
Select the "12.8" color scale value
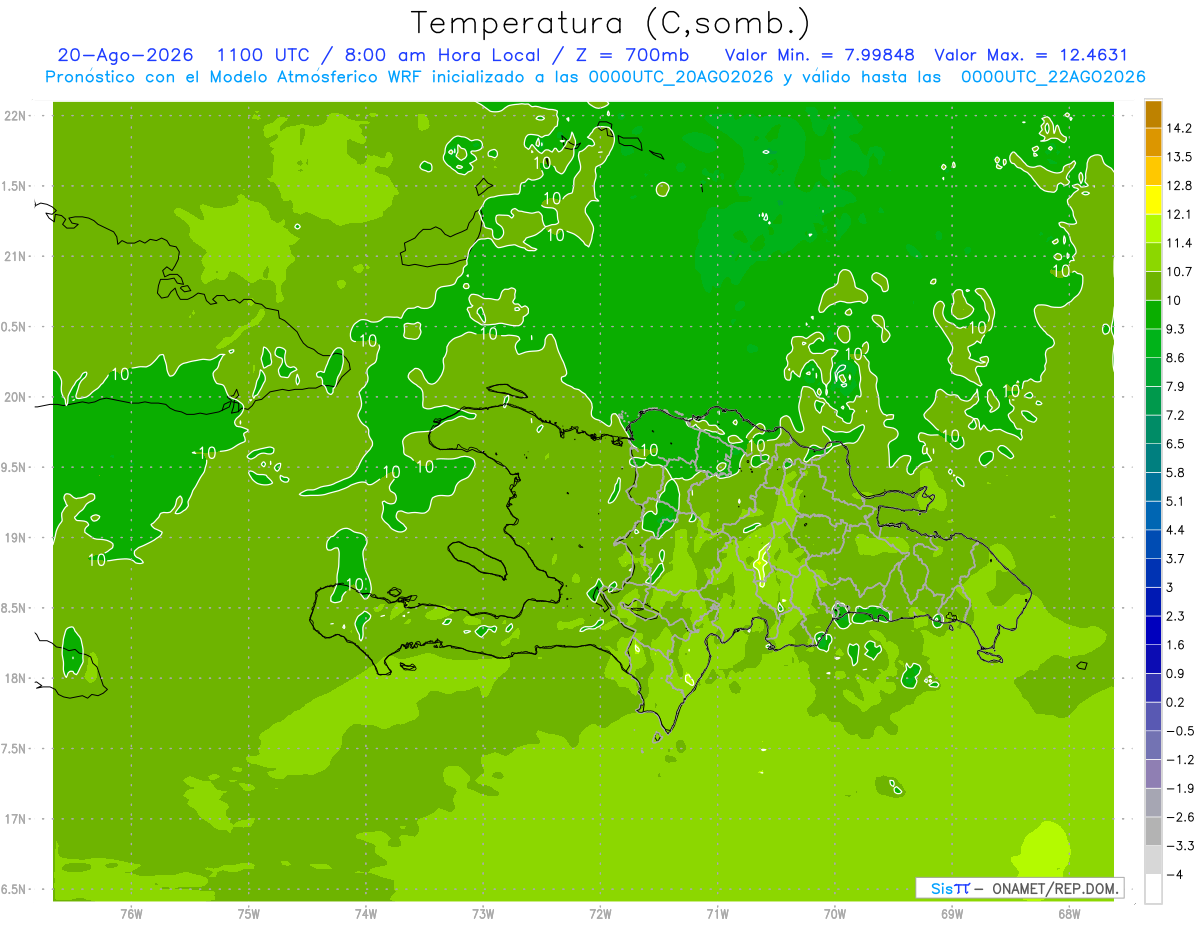coord(1180,186)
